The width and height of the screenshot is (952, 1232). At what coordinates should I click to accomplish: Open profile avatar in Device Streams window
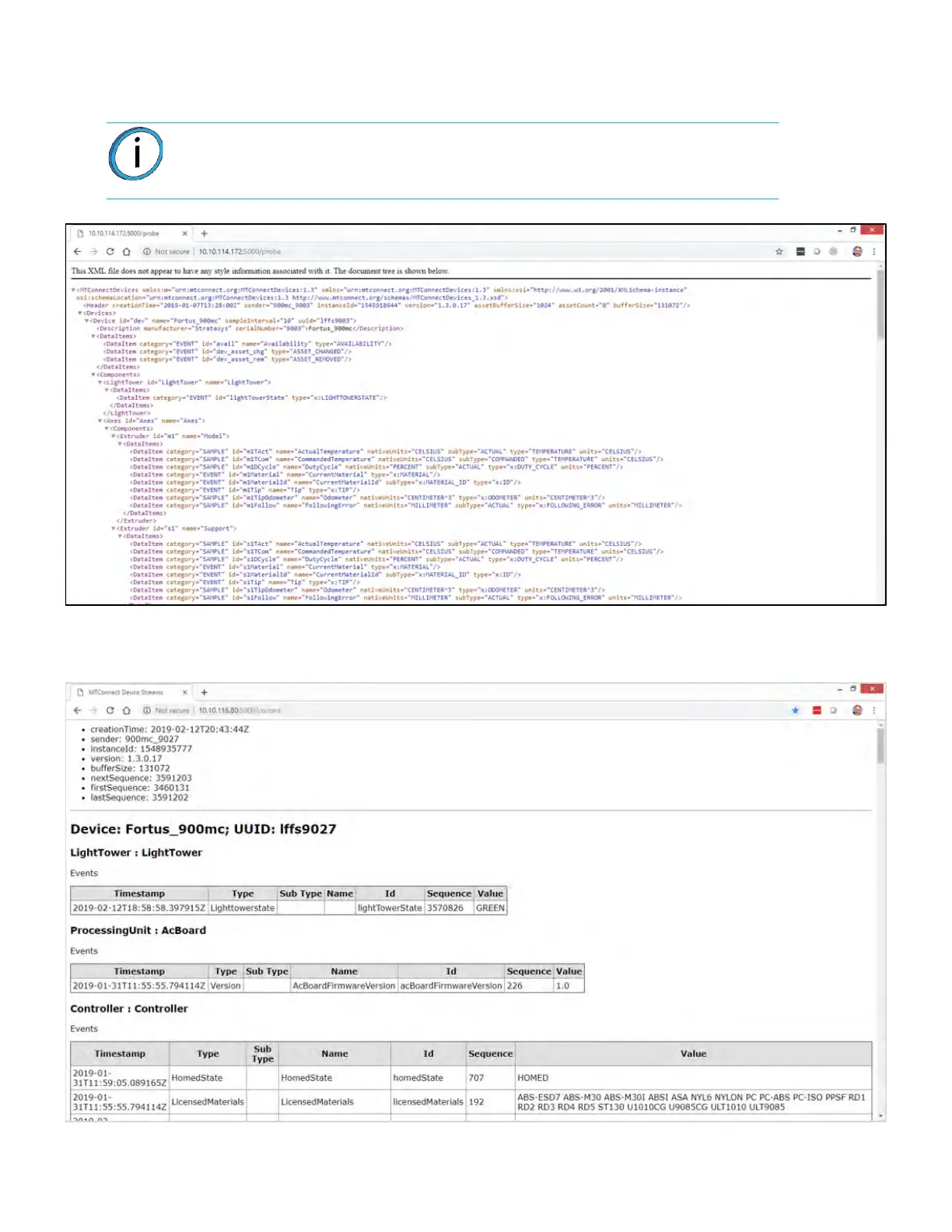(857, 711)
